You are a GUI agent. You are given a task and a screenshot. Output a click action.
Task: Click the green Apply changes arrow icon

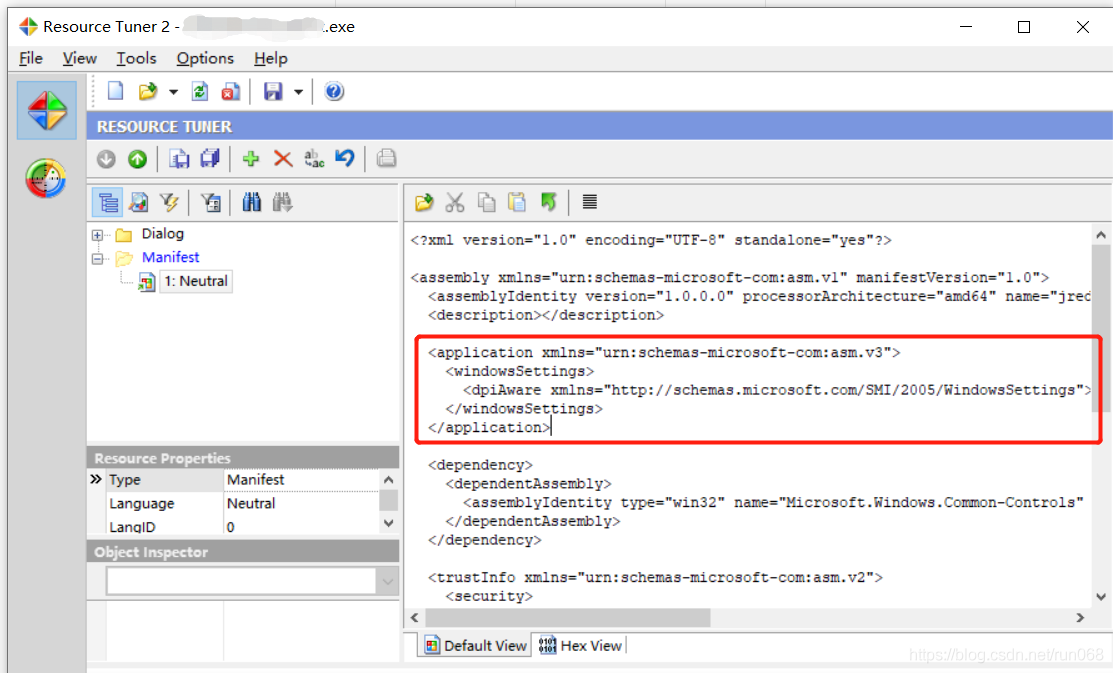pyautogui.click(x=549, y=202)
